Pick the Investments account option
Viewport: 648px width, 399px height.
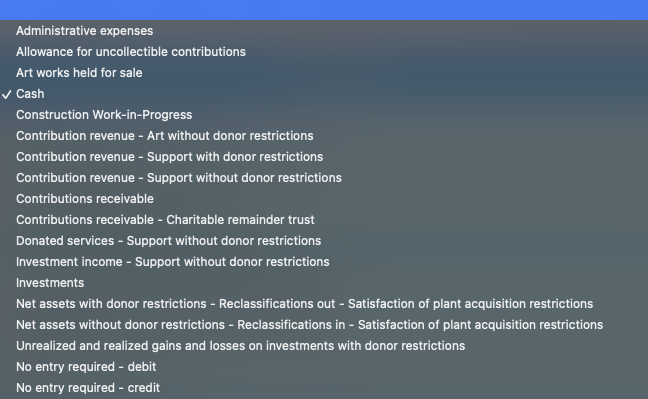pyautogui.click(x=324, y=283)
